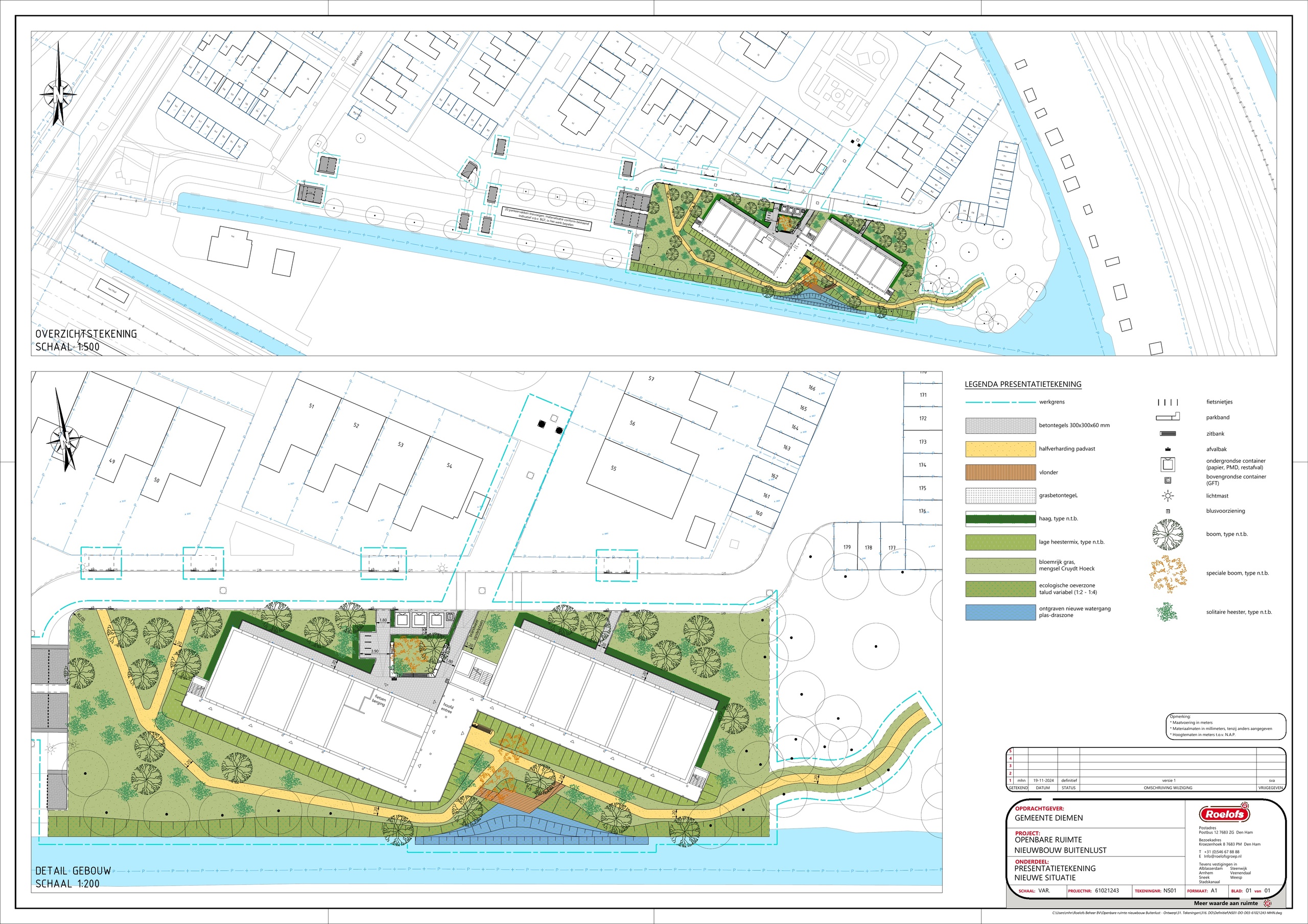
Task: Click the parkband symbol in the legend
Action: coord(1168,417)
